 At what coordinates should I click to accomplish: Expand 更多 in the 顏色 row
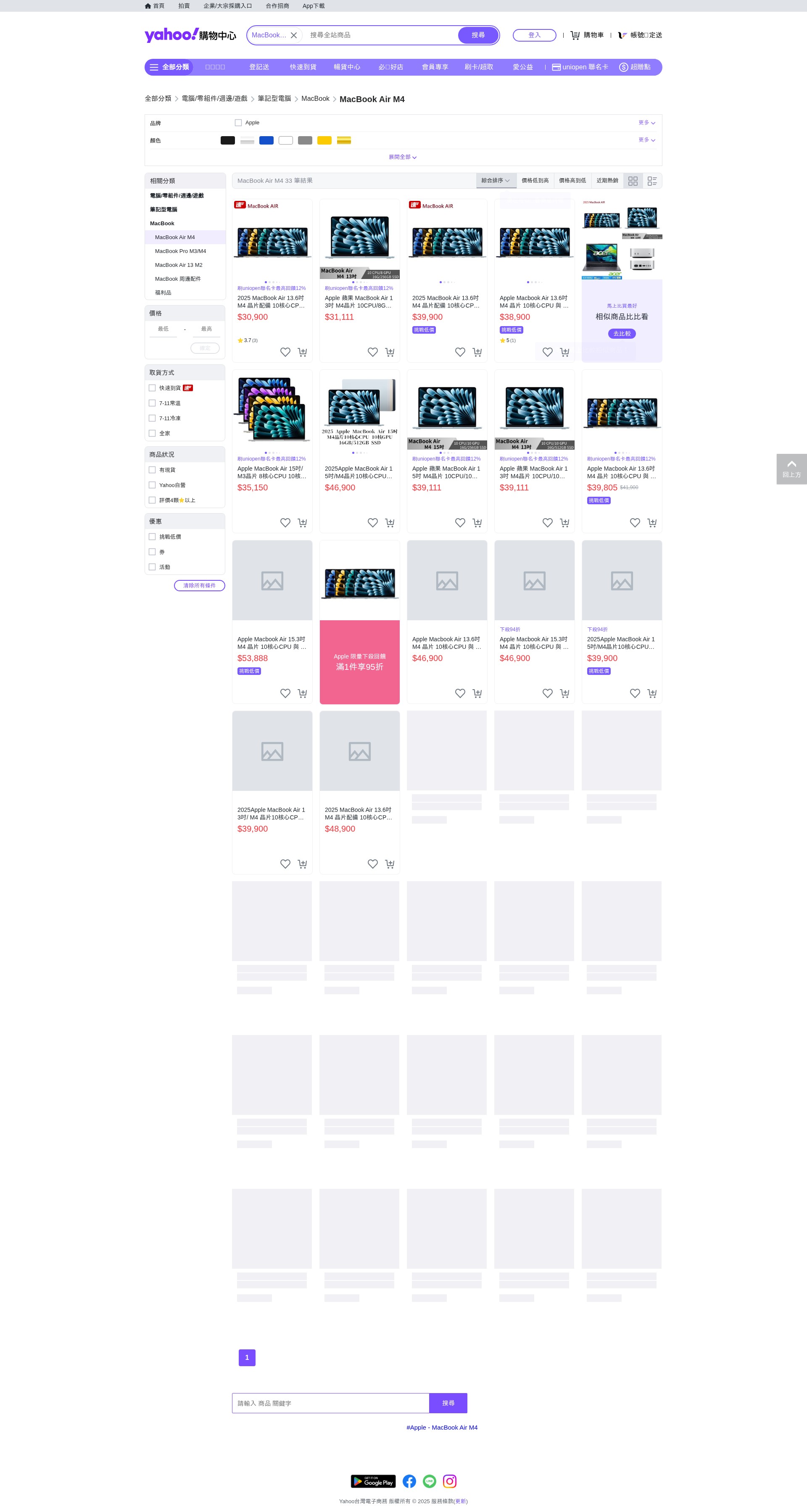(x=647, y=140)
